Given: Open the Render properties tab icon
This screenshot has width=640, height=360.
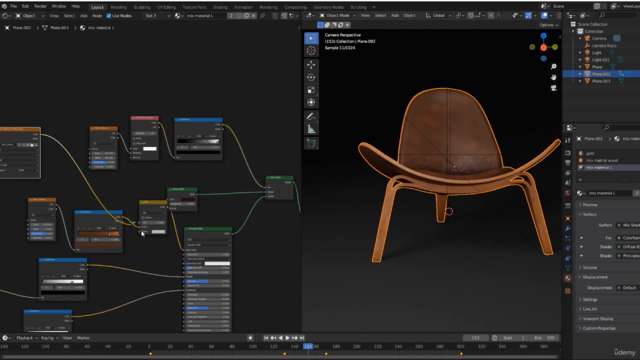Looking at the screenshot, I should [x=568, y=153].
